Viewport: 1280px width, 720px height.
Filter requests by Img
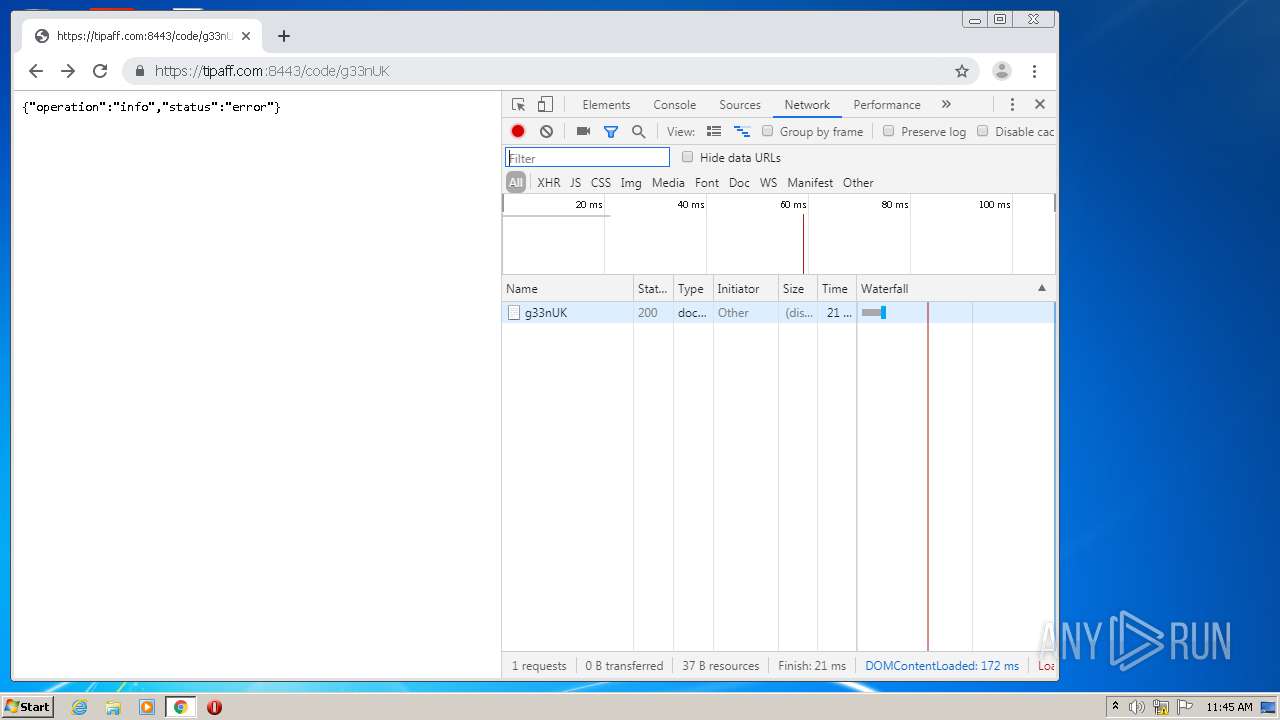click(631, 182)
